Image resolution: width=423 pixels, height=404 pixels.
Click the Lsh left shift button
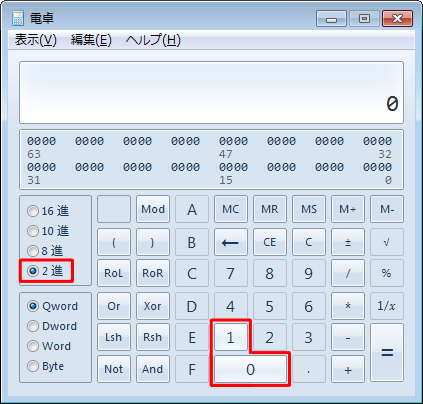[114, 337]
